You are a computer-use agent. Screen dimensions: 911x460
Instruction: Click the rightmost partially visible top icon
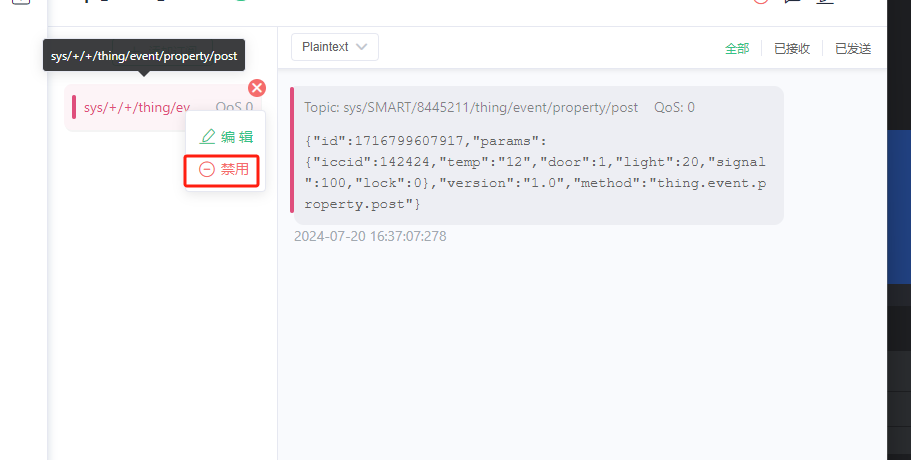pos(825,2)
